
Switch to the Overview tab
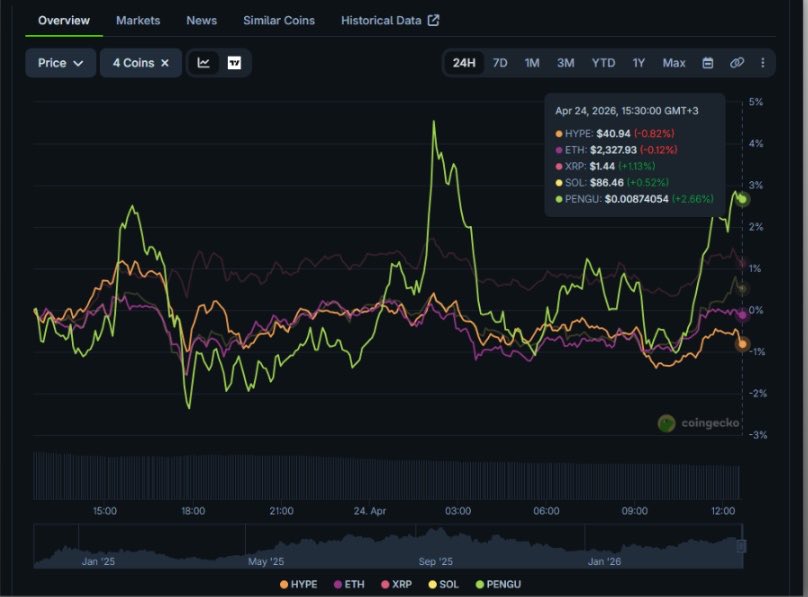pyautogui.click(x=64, y=21)
